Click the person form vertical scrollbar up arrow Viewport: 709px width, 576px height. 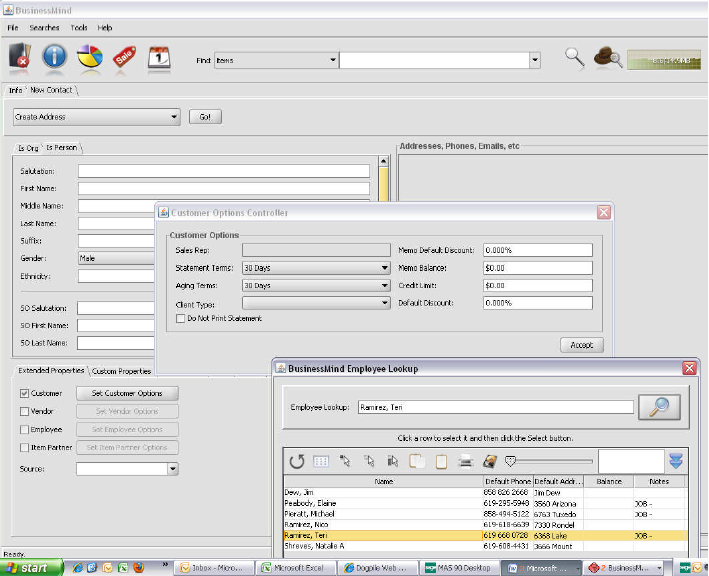pos(383,161)
